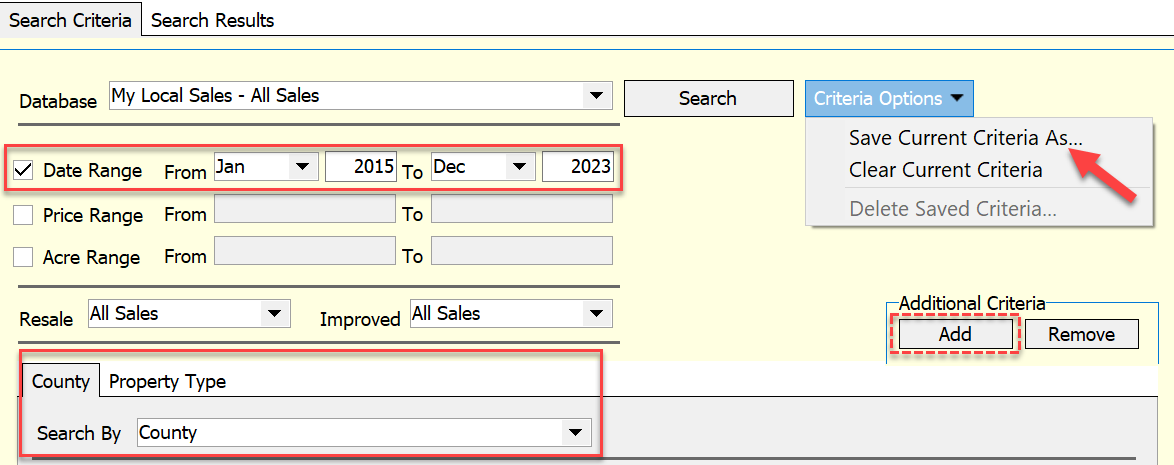Click the Remove additional criteria button
The width and height of the screenshot is (1174, 465).
click(x=1081, y=334)
